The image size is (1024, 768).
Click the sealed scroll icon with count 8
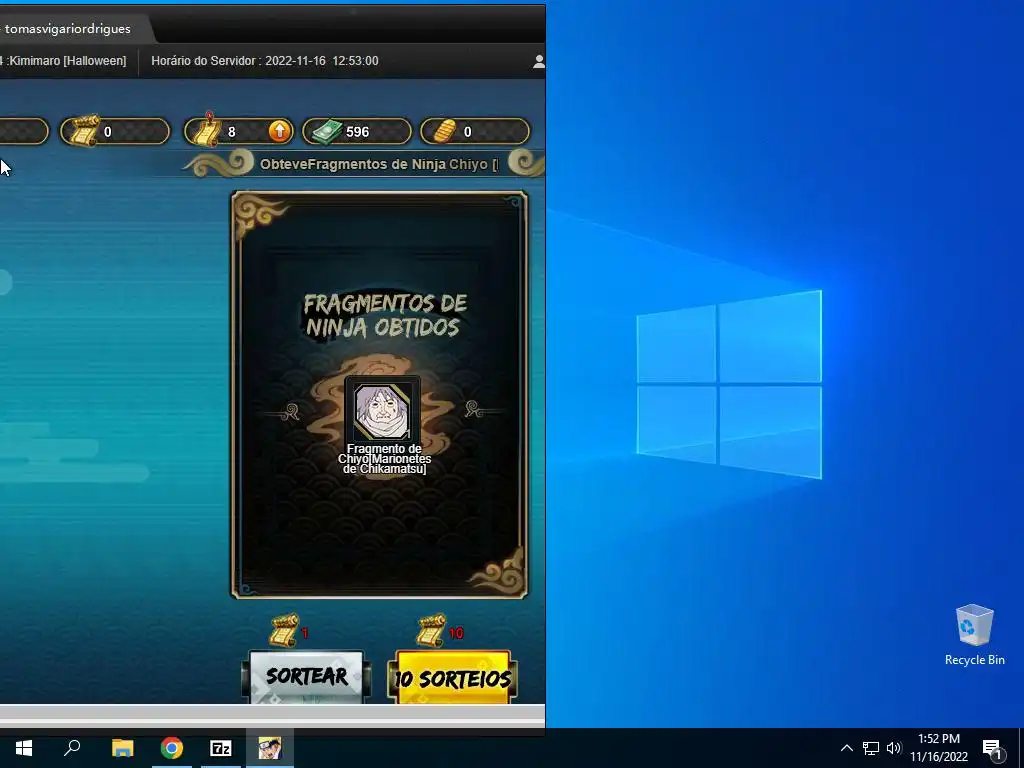[x=205, y=129]
